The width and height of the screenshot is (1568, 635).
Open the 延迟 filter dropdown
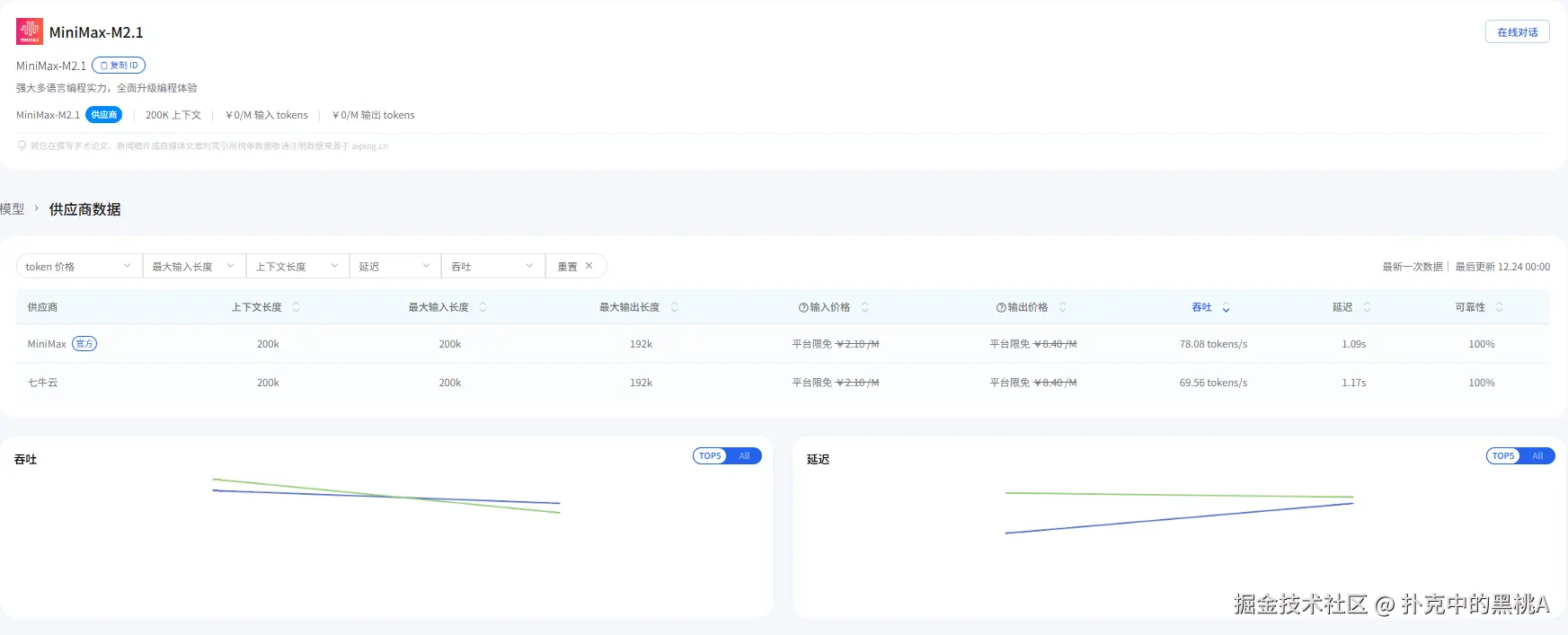tap(394, 267)
